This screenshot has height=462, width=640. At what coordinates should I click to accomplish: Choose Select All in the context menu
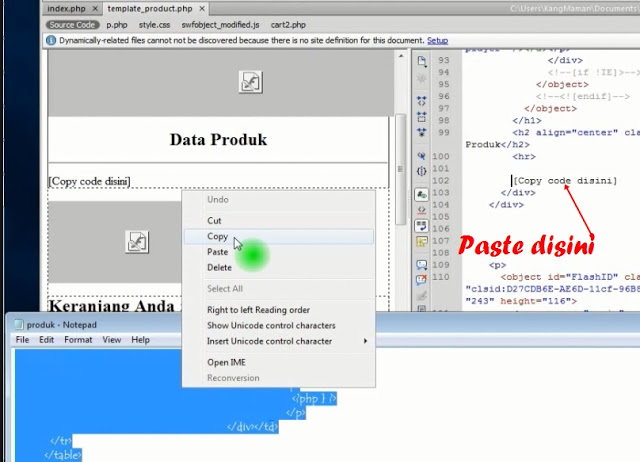click(x=279, y=289)
